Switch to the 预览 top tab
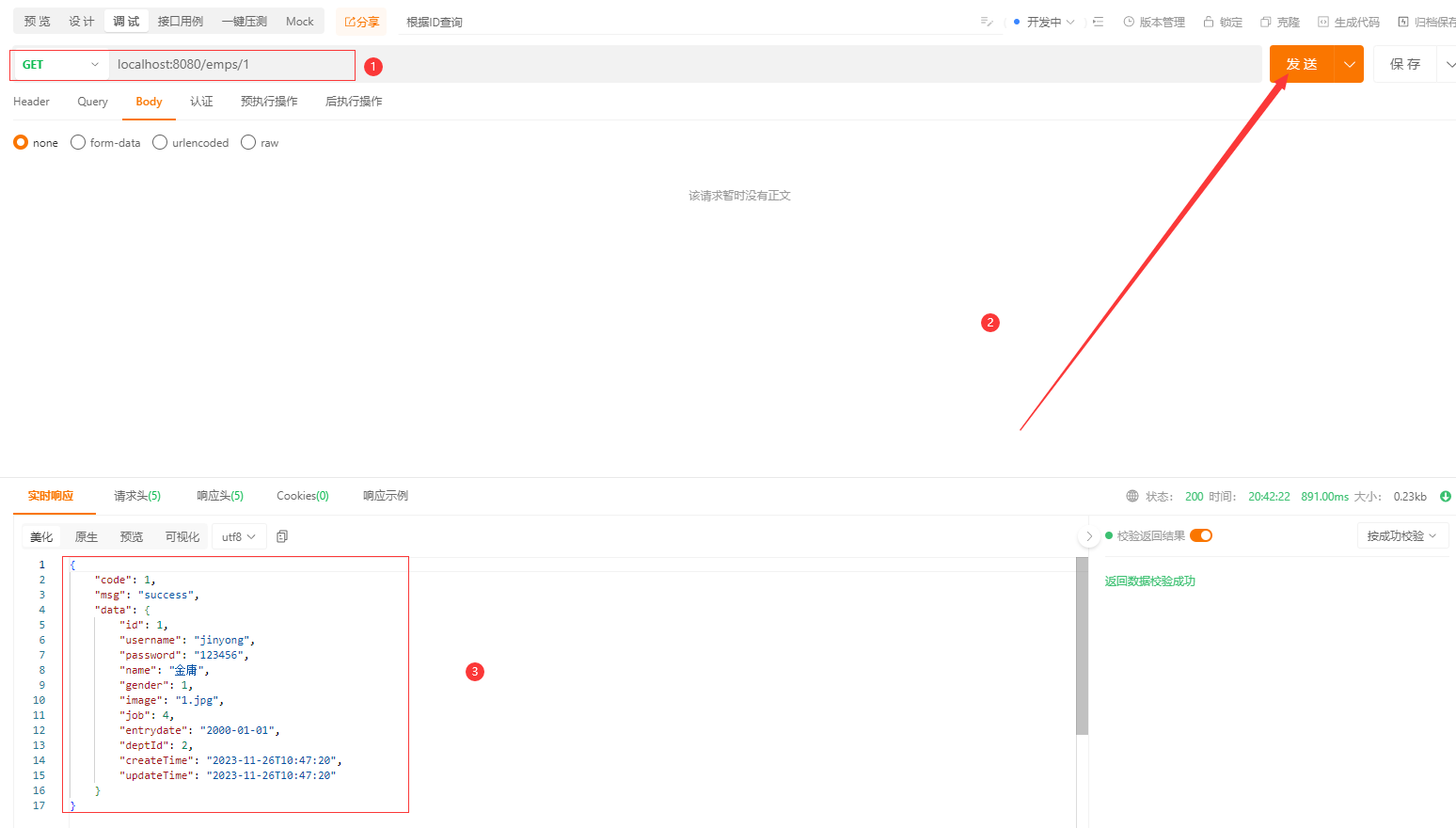Image resolution: width=1456 pixels, height=828 pixels. tap(38, 21)
